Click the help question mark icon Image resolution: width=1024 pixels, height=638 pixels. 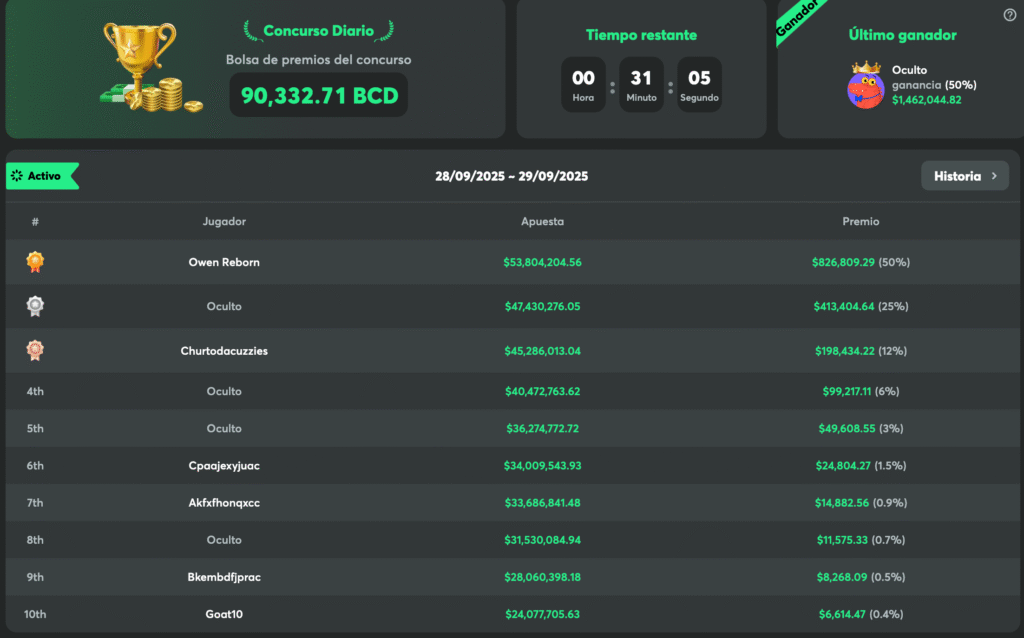[x=1009, y=15]
